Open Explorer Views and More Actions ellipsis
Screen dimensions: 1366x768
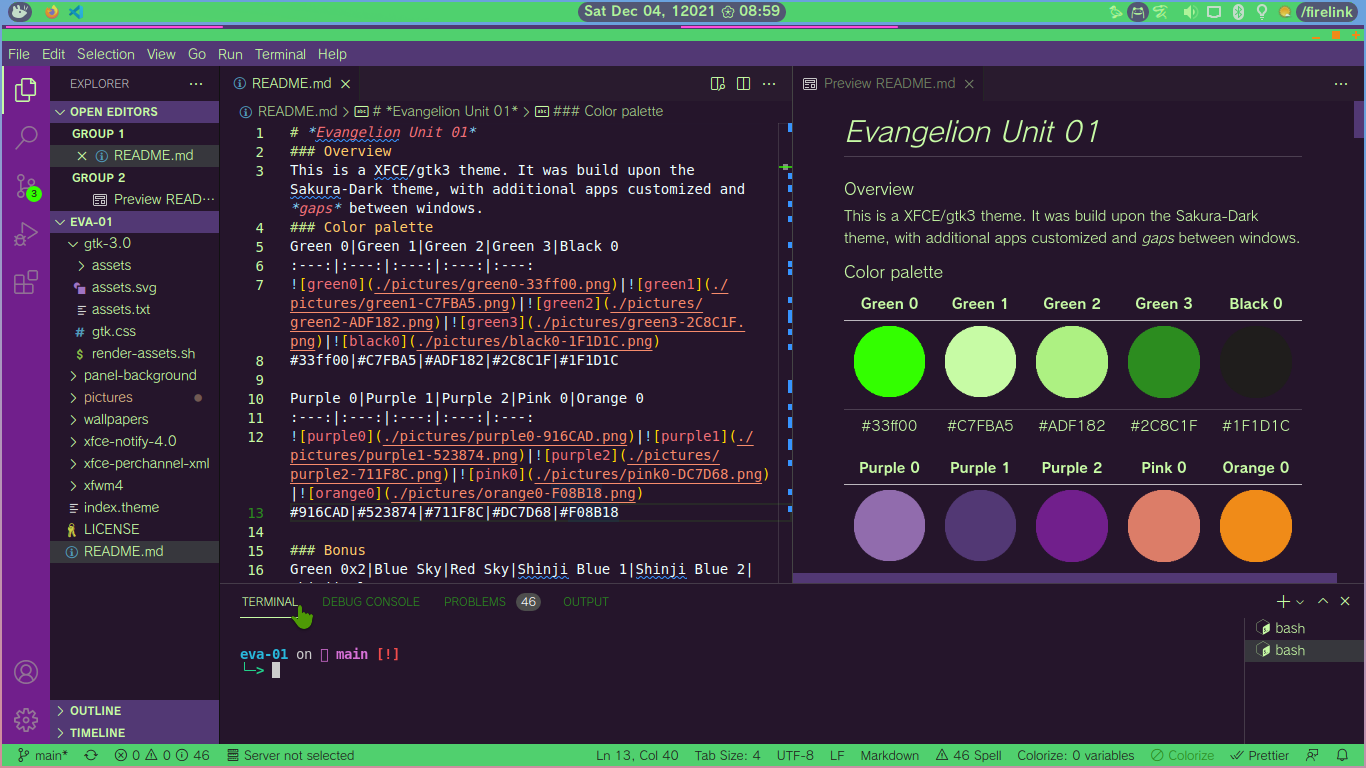(196, 84)
